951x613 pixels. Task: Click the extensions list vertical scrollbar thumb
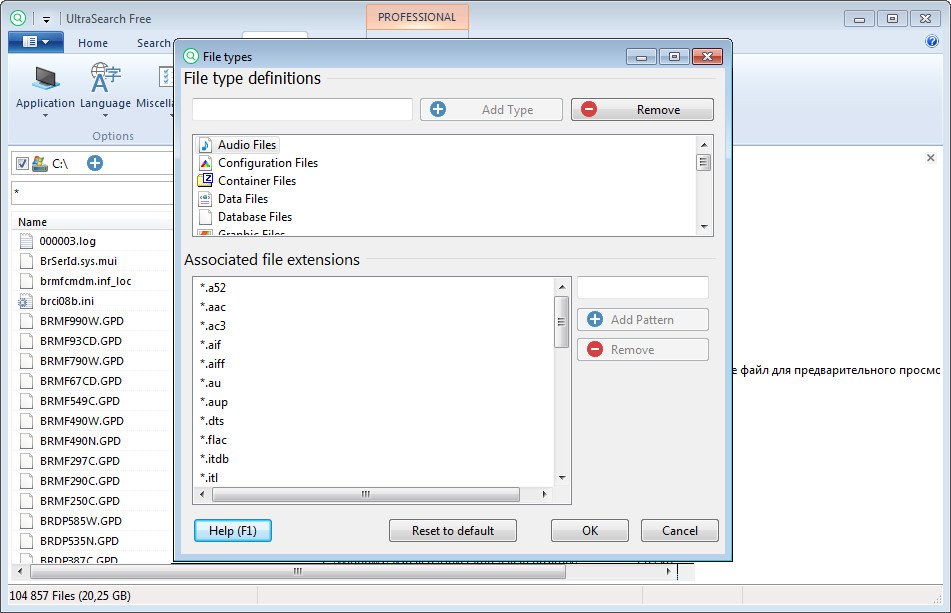pos(561,322)
